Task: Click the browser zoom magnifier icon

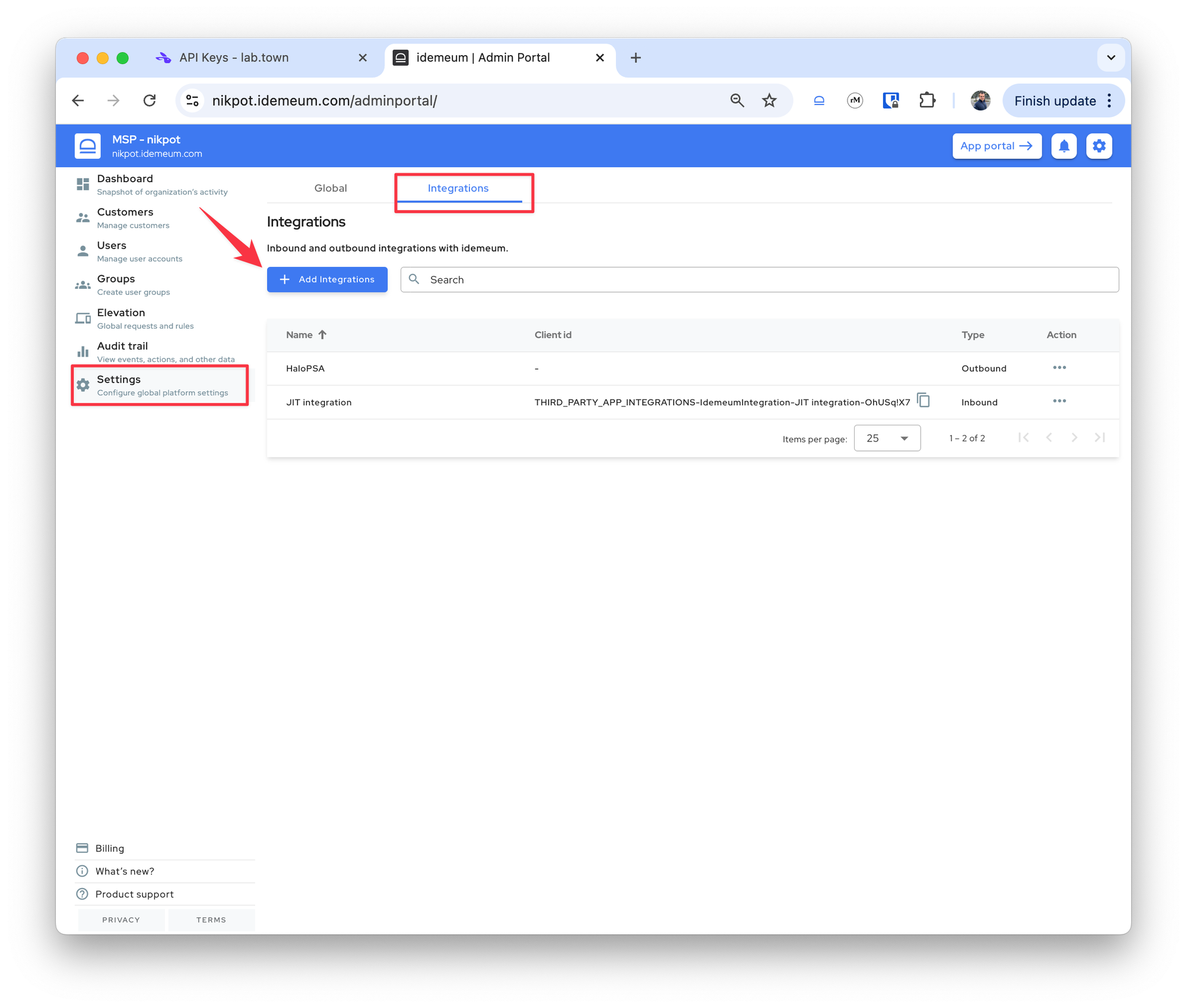Action: [737, 100]
